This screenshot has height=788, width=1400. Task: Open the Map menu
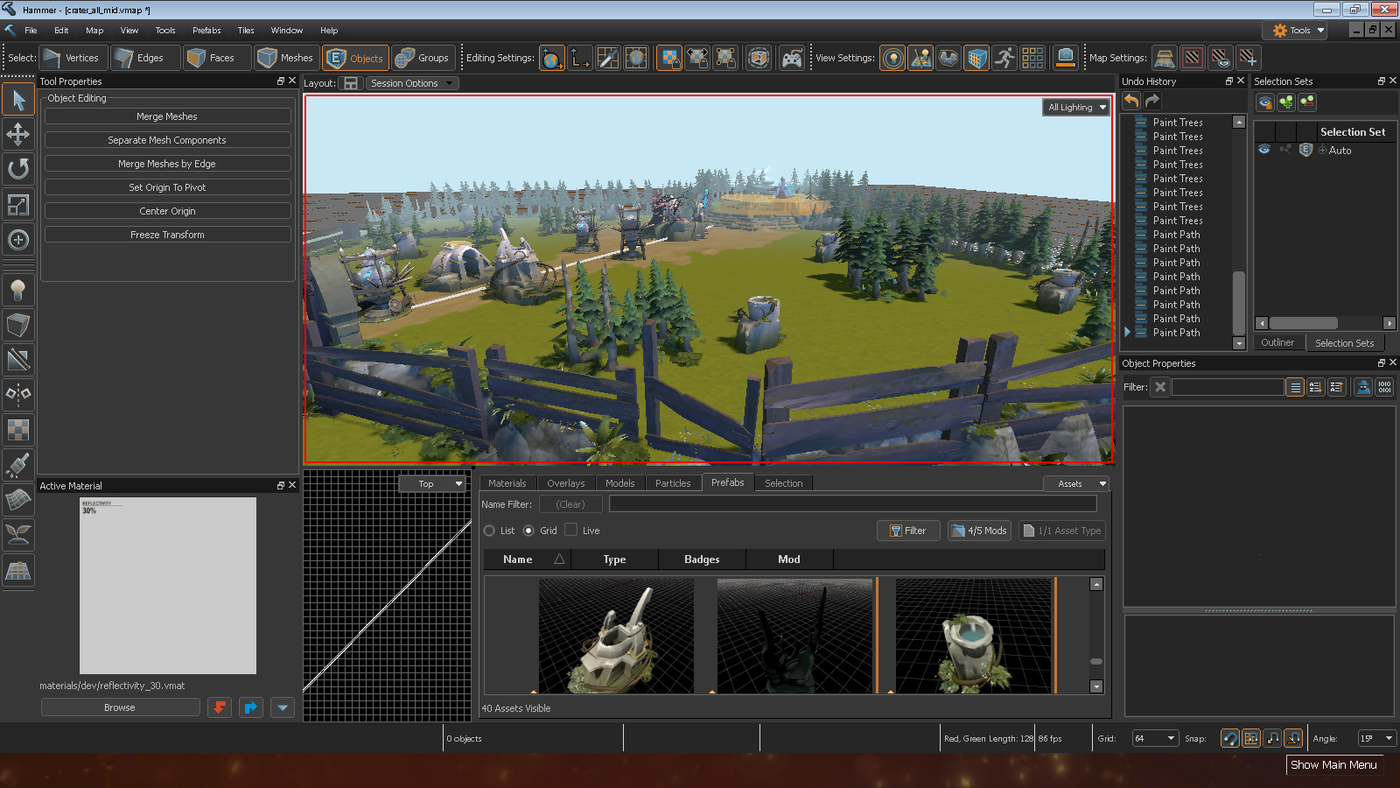click(95, 30)
